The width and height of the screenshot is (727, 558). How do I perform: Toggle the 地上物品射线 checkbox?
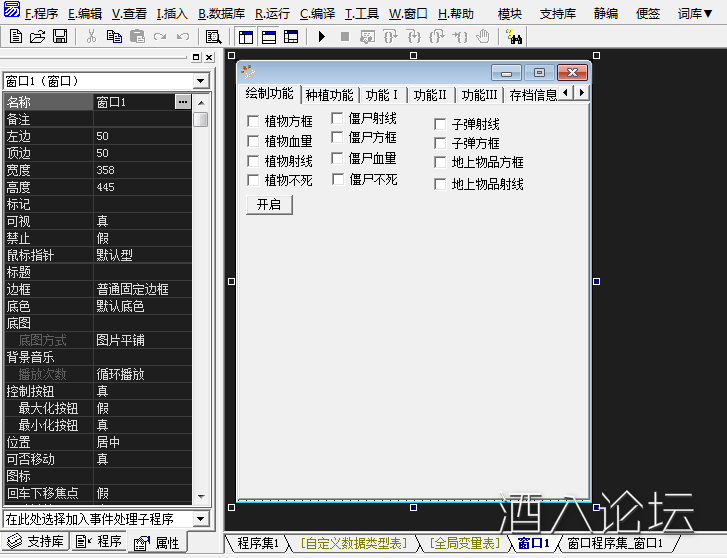(440, 184)
